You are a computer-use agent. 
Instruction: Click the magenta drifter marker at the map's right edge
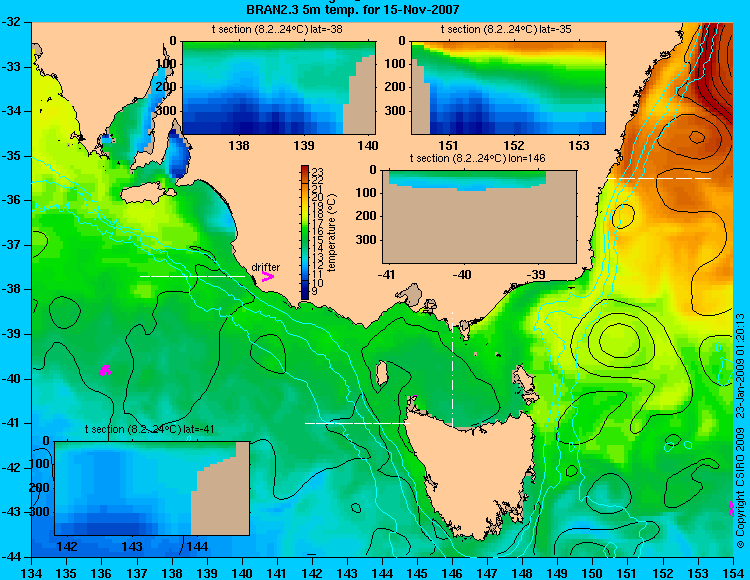(731, 509)
